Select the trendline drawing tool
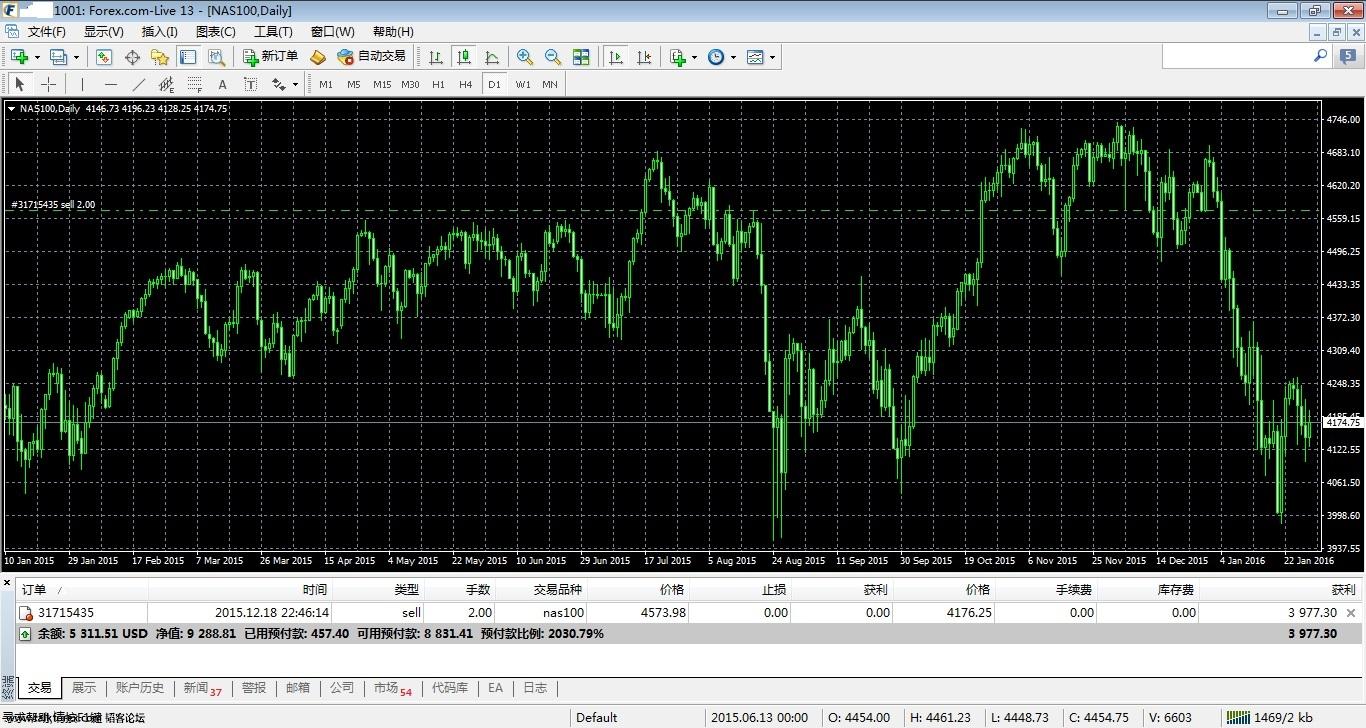 coord(138,84)
